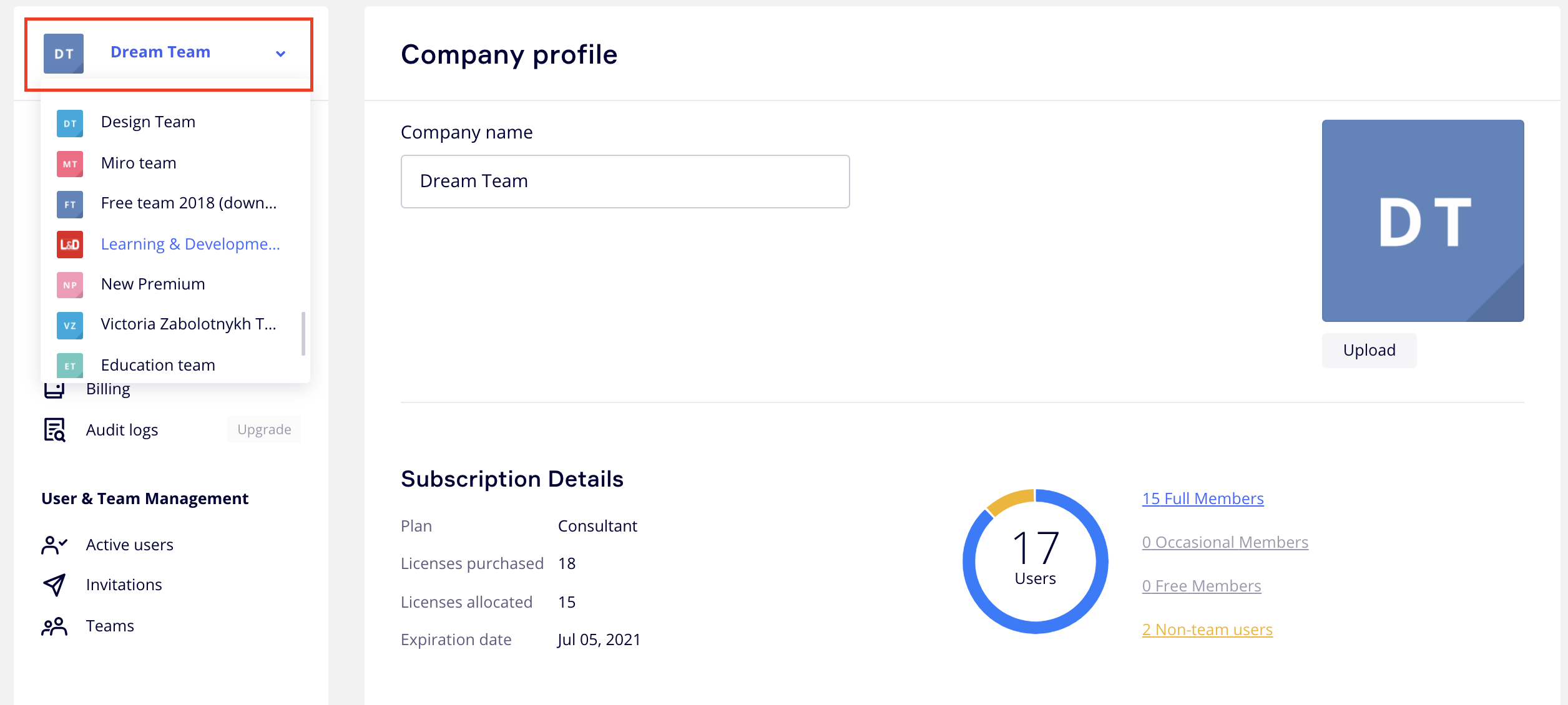The width and height of the screenshot is (1568, 705).
Task: Click the New Premium NP icon
Action: pyautogui.click(x=70, y=284)
